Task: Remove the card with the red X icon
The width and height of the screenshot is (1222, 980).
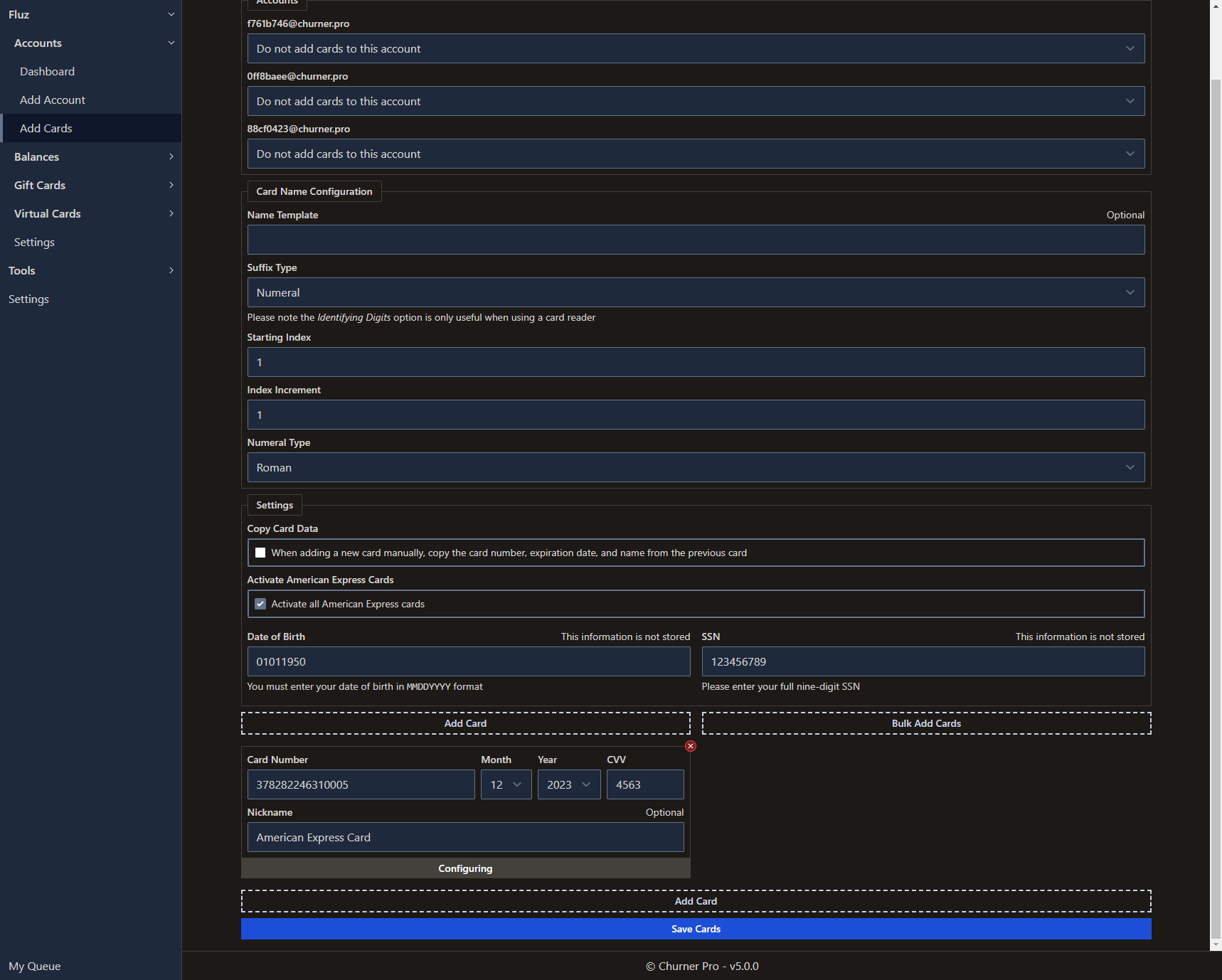Action: point(690,746)
